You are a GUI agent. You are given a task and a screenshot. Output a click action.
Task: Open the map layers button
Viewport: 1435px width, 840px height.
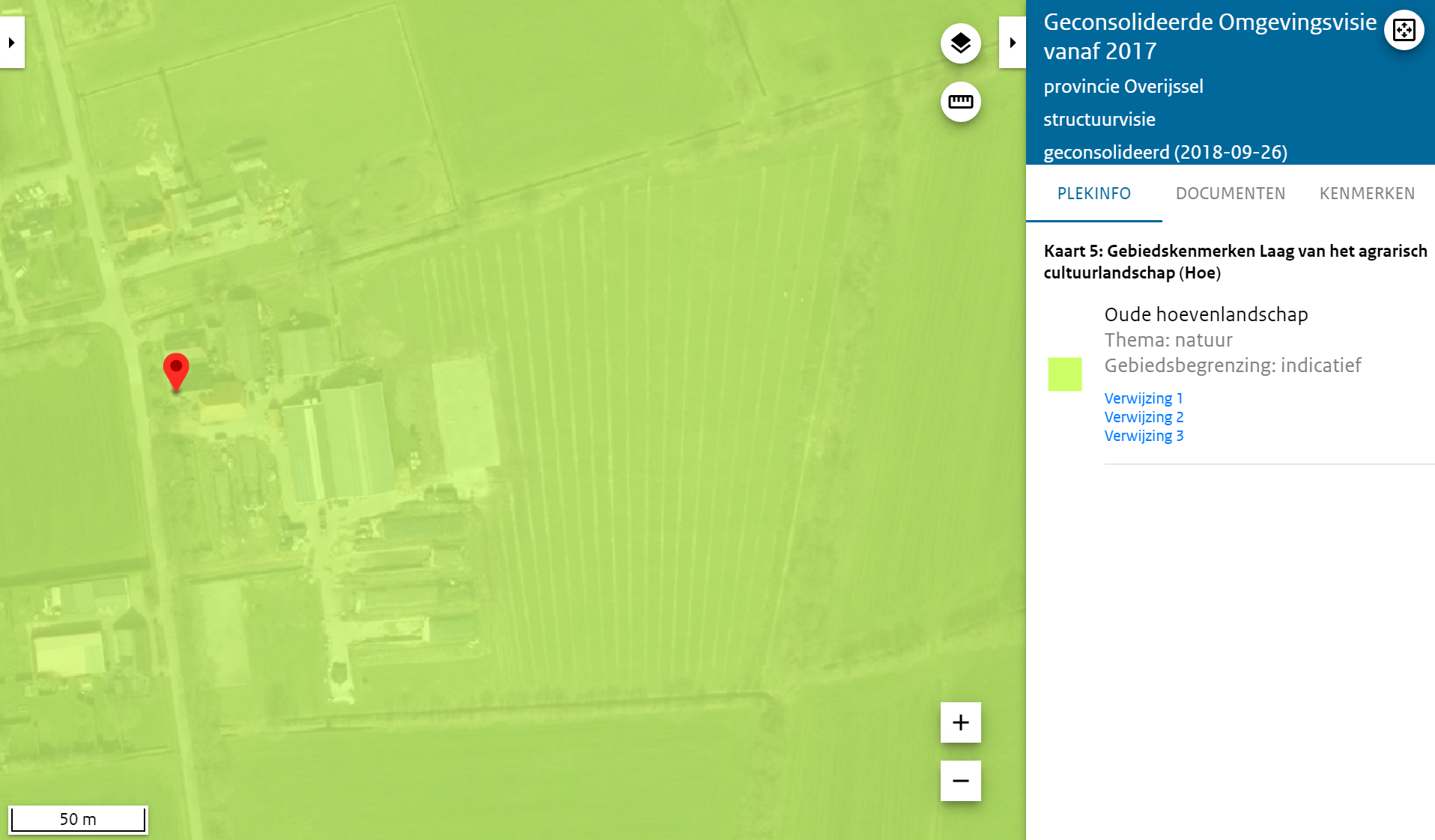(x=960, y=43)
